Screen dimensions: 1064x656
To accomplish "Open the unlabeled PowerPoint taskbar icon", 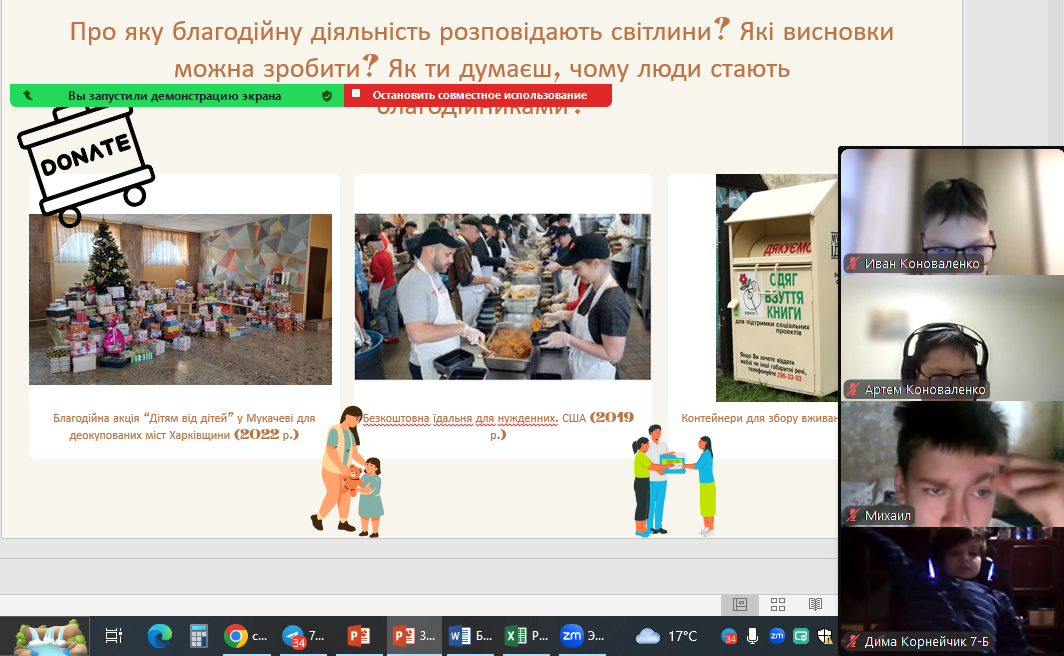I will tap(358, 636).
